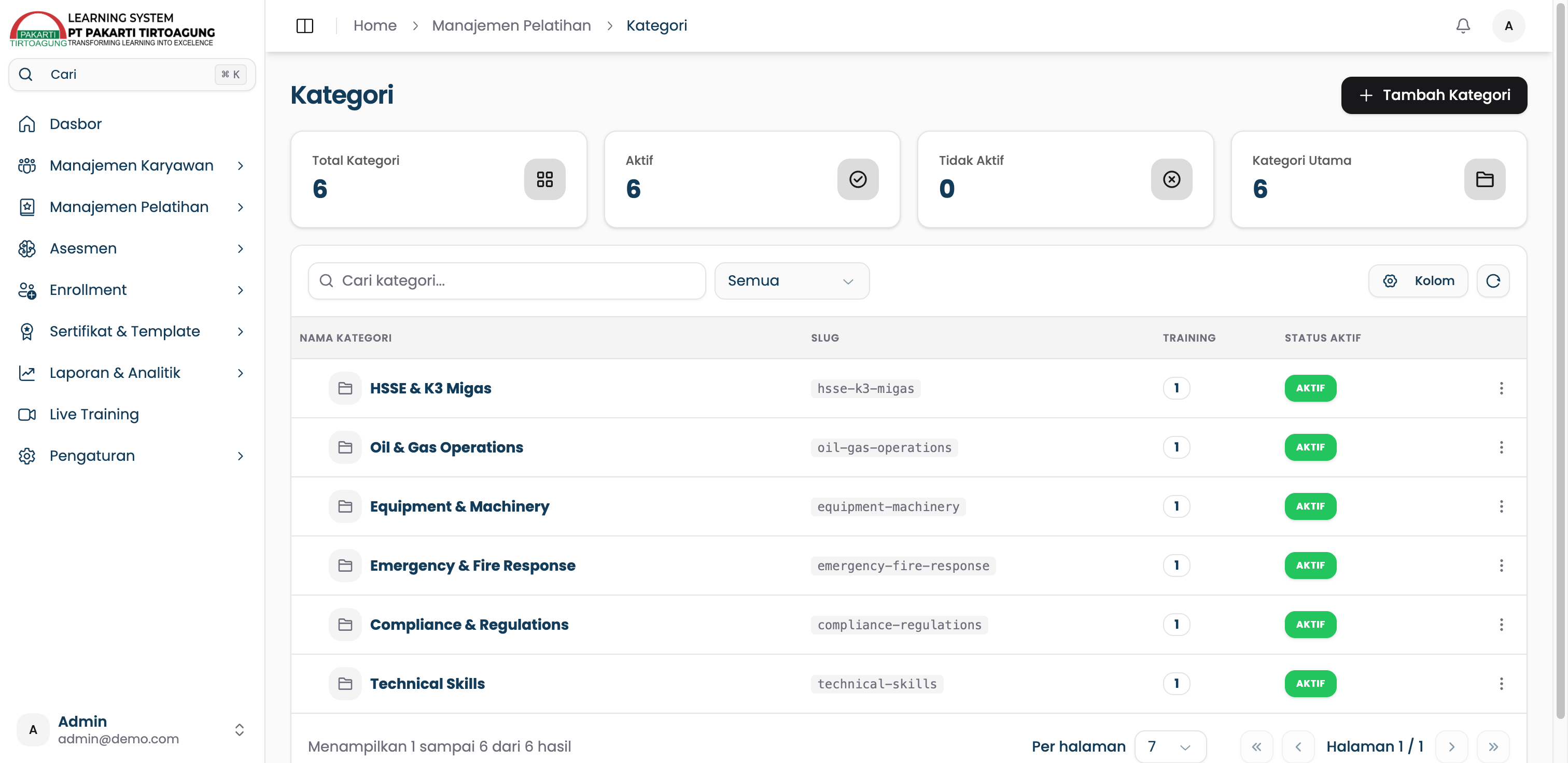
Task: Open Live Training menu item
Action: click(x=132, y=414)
